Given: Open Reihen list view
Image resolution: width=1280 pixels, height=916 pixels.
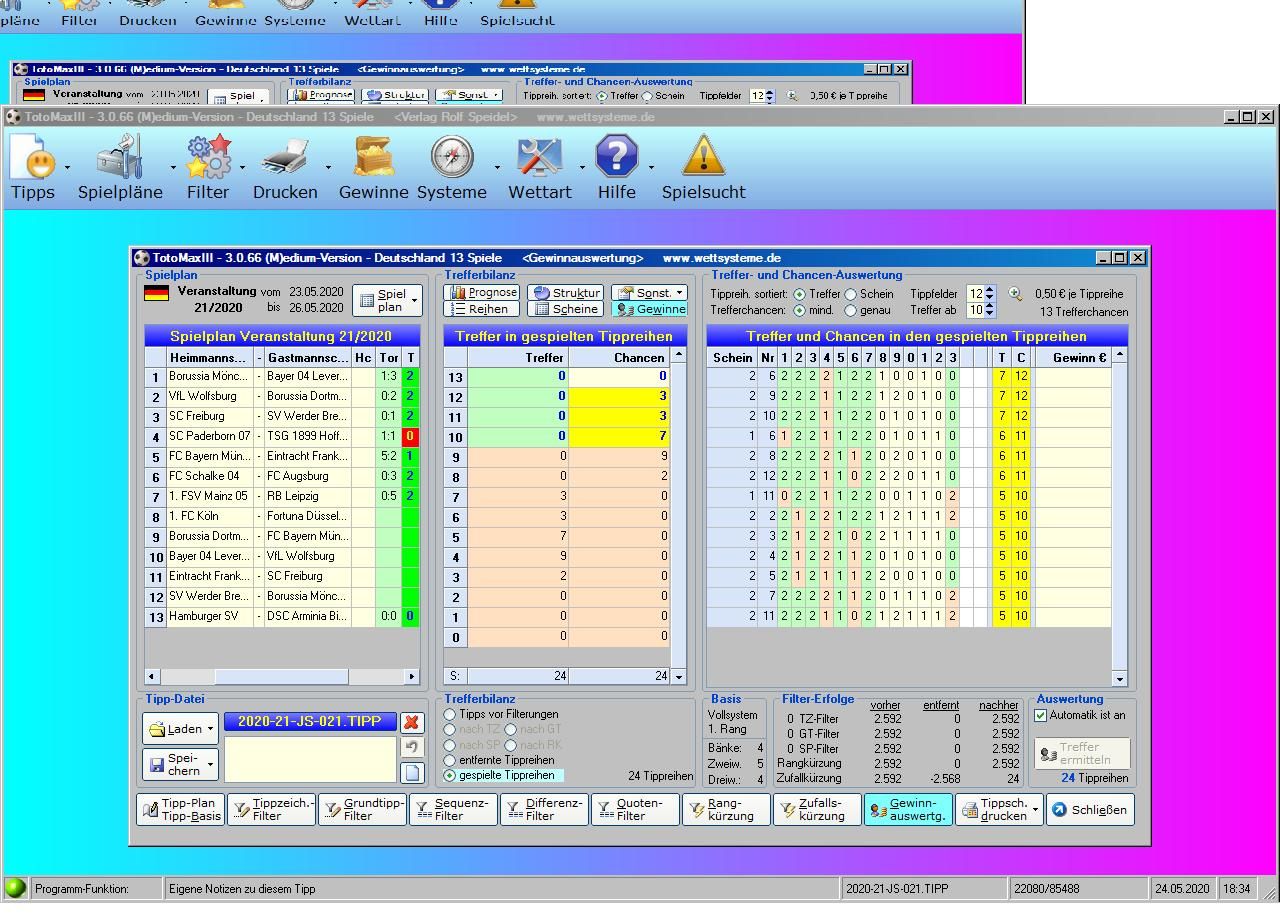Looking at the screenshot, I should point(482,309).
